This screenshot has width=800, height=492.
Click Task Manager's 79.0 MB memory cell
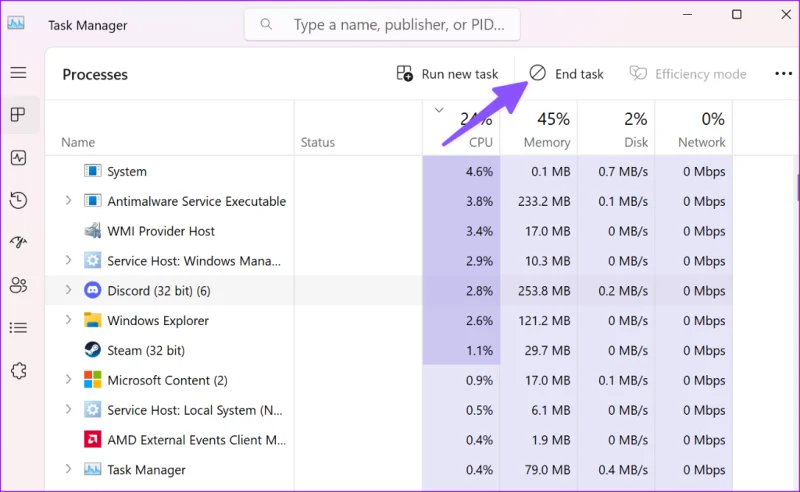pos(539,469)
